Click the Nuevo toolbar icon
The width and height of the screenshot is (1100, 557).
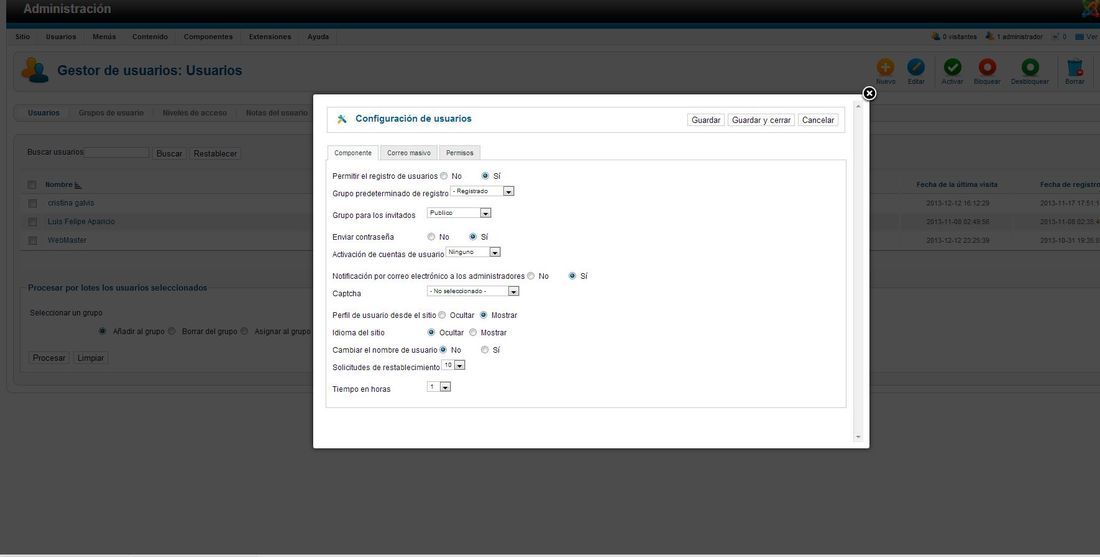tap(885, 67)
